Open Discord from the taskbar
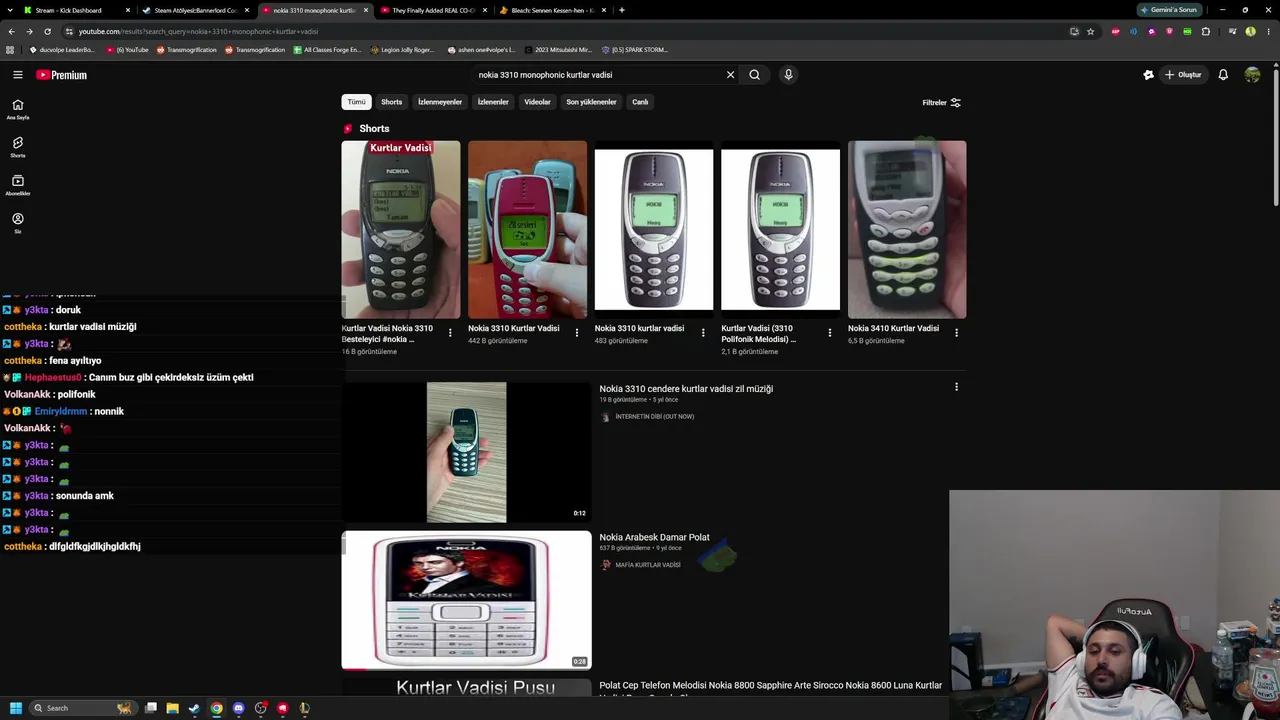 pyautogui.click(x=238, y=708)
